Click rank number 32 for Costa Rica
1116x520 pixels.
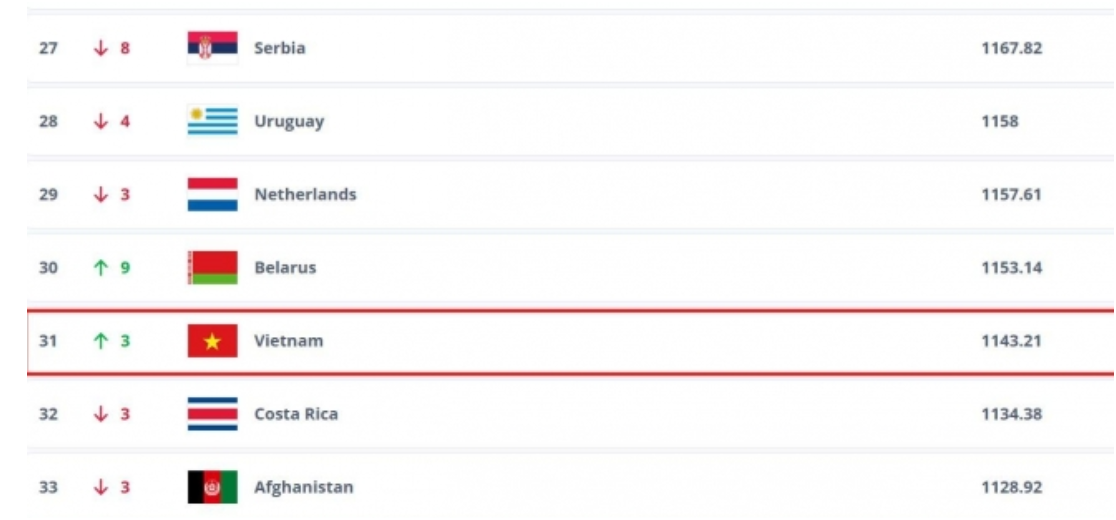click(48, 414)
